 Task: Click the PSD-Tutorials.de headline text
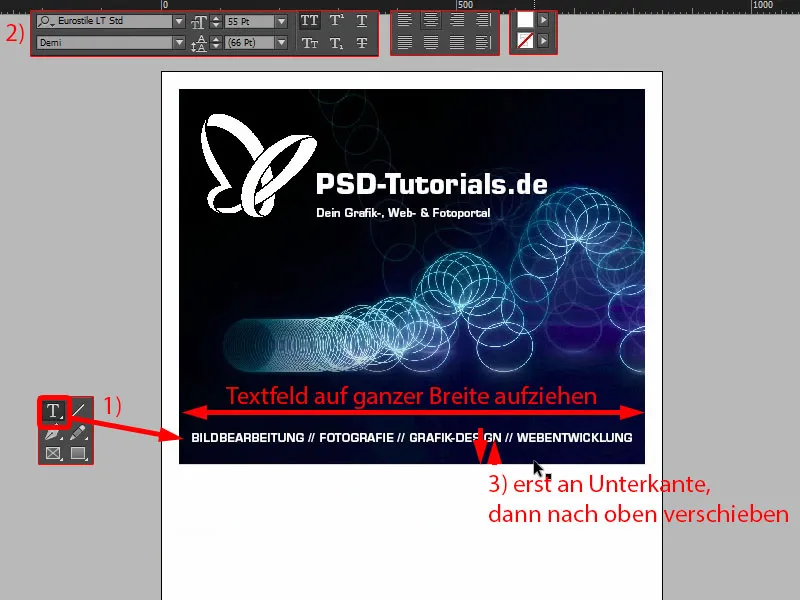[x=432, y=184]
